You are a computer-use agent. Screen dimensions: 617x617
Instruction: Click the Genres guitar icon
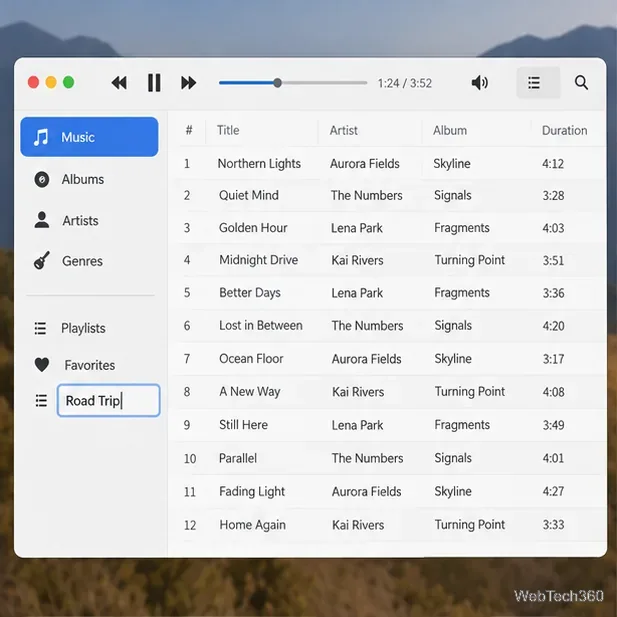42,260
